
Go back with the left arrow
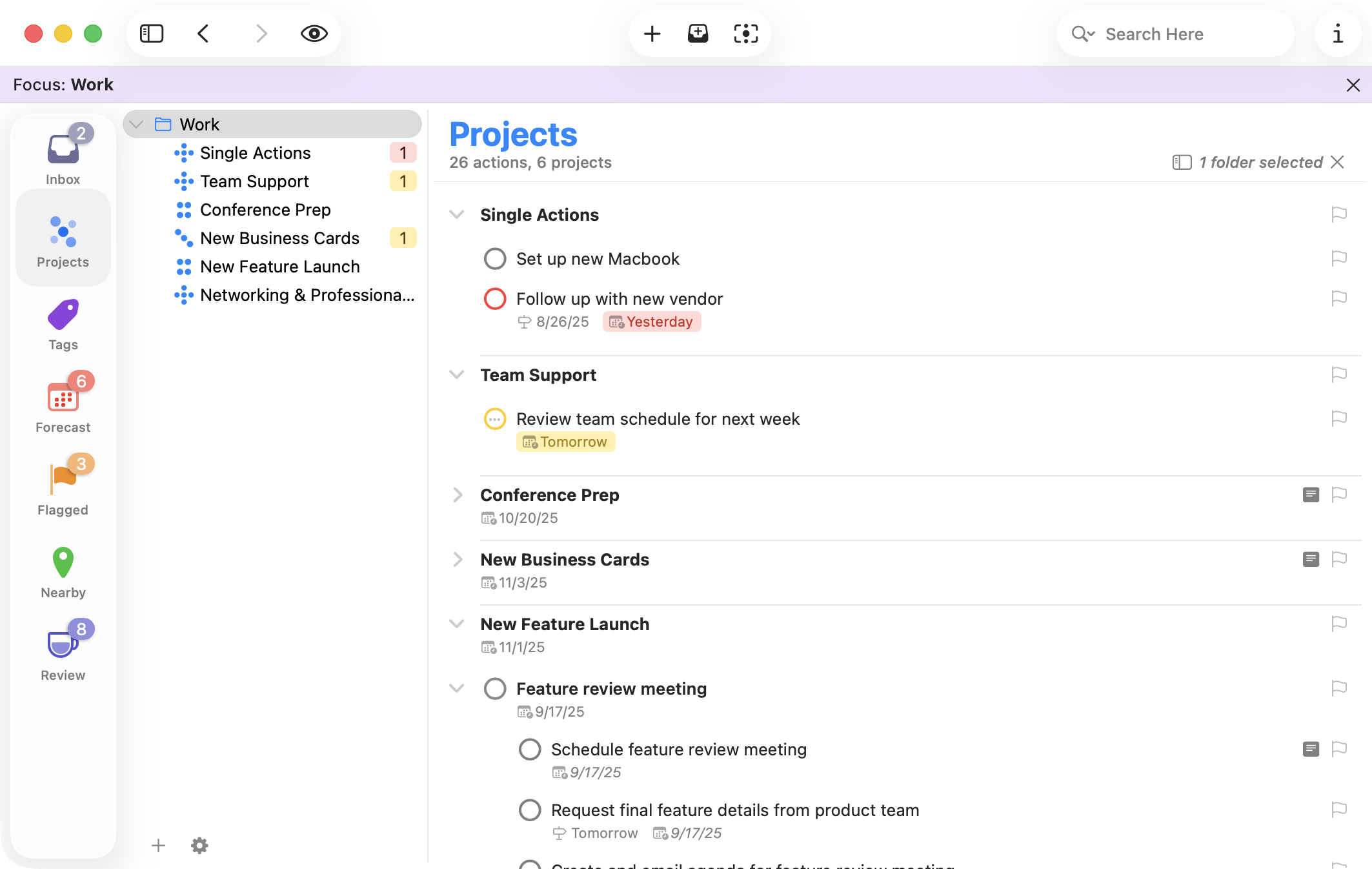(203, 34)
